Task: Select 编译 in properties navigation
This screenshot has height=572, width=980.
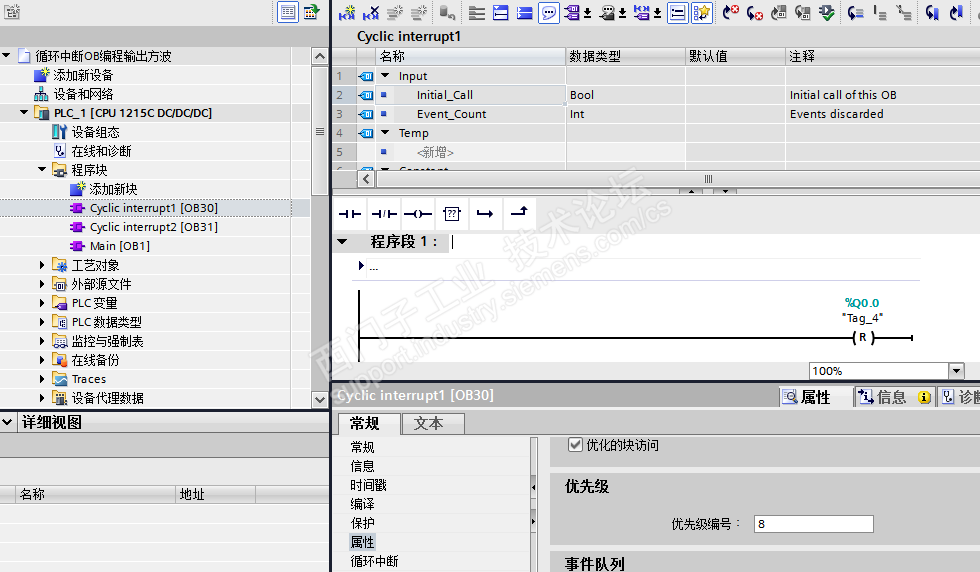Action: (x=362, y=504)
